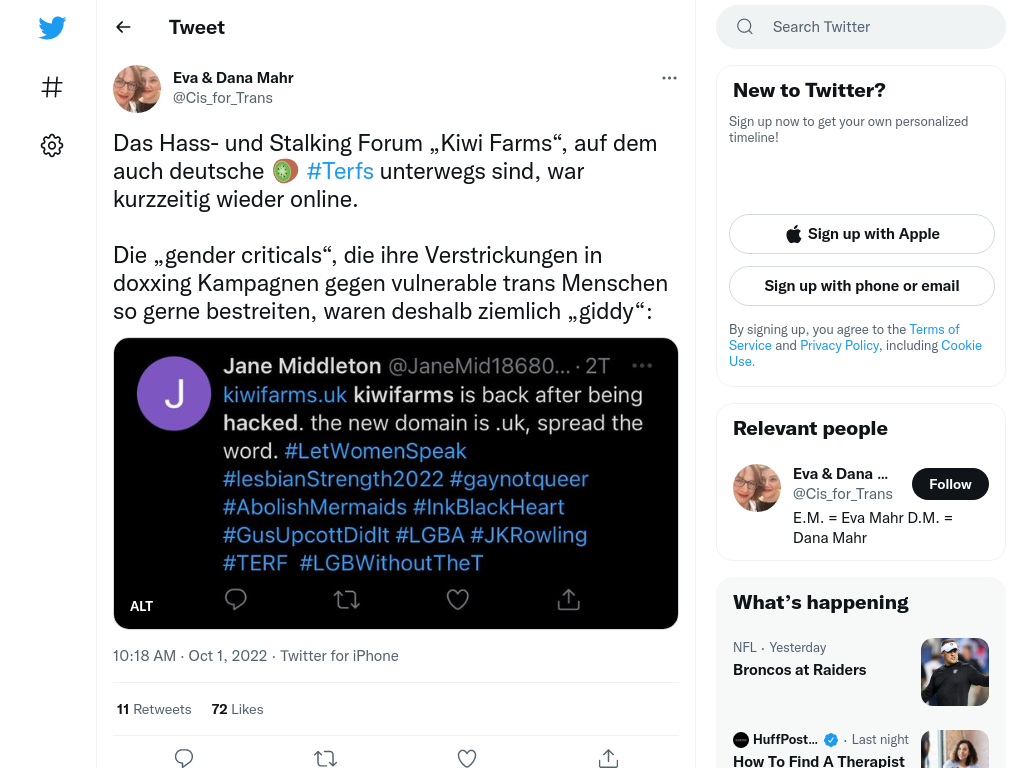Open the tweet's three-dot more menu
Viewport: 1024px width, 768px height.
[x=669, y=78]
